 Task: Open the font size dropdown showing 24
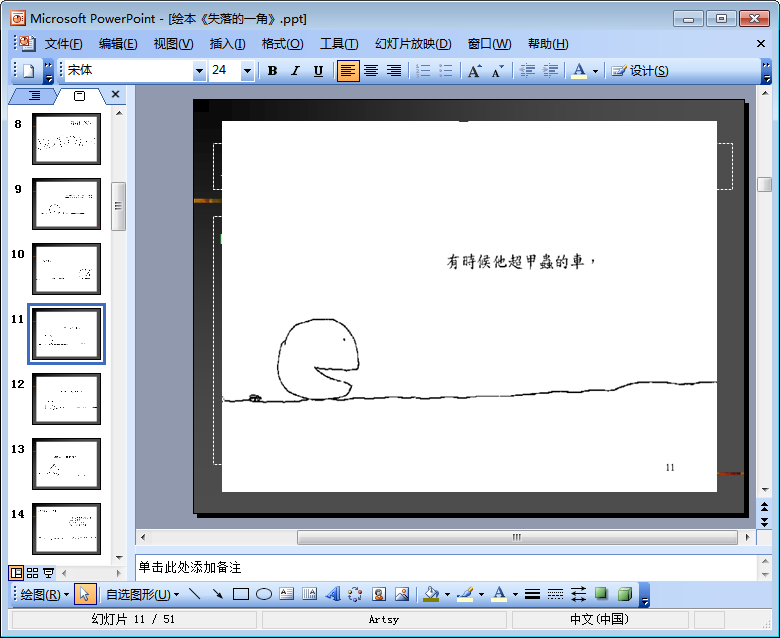[x=247, y=71]
